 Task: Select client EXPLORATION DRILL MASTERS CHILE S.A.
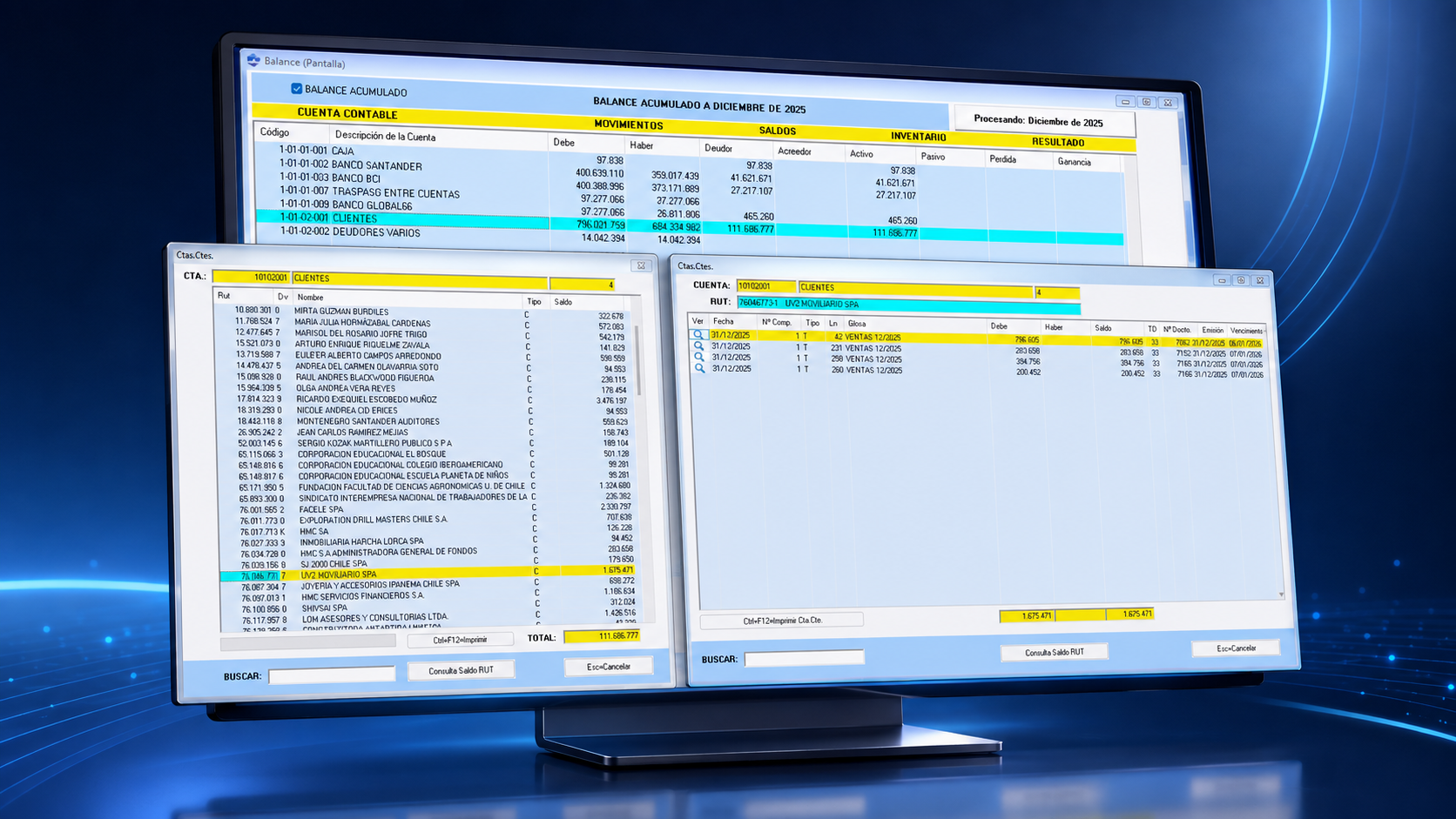point(427,520)
